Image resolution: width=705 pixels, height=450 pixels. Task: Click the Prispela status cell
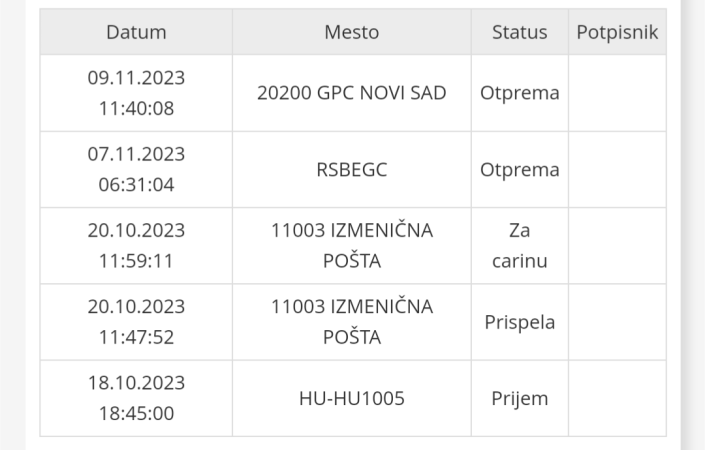519,322
